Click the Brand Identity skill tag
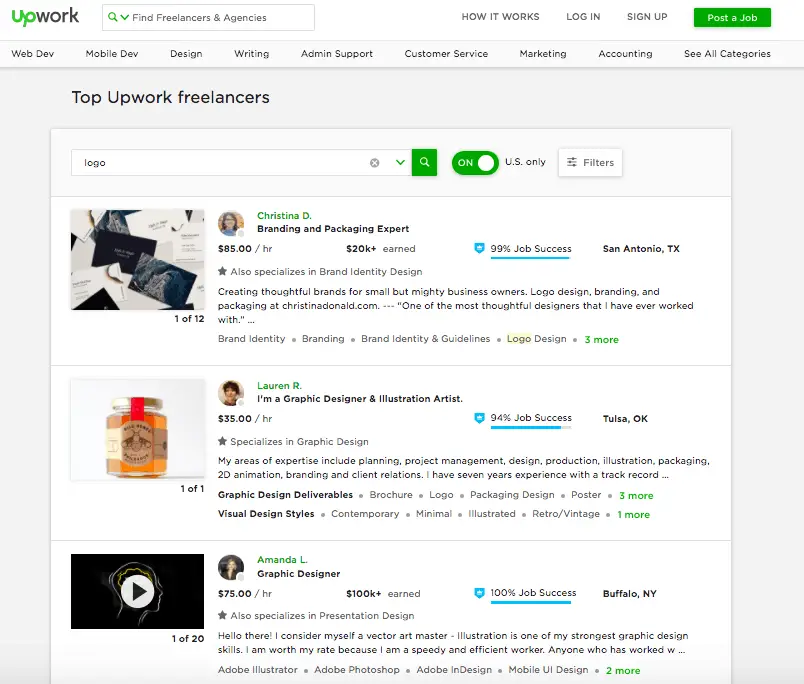The height and width of the screenshot is (684, 804). pyautogui.click(x=251, y=339)
